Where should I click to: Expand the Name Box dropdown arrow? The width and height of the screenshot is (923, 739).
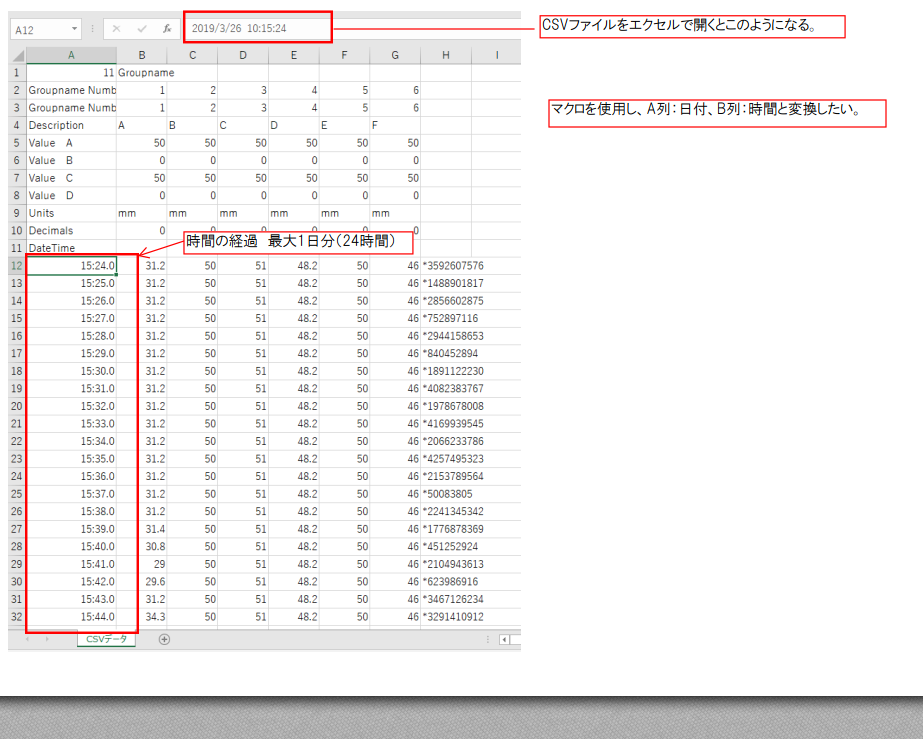pos(76,30)
